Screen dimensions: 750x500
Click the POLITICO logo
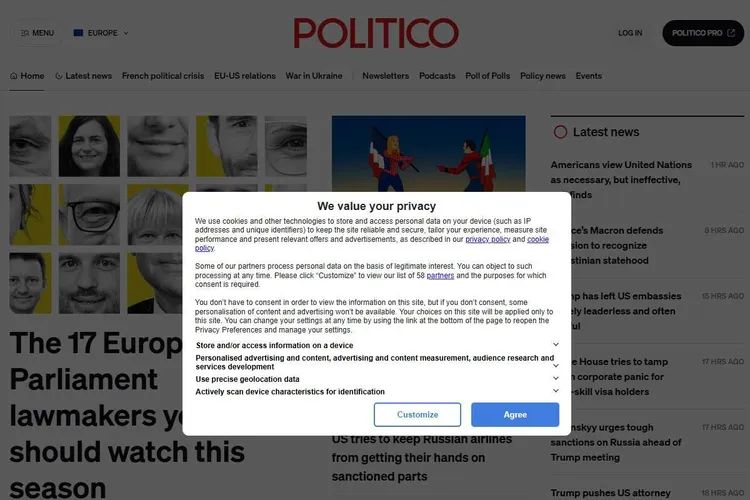click(376, 33)
